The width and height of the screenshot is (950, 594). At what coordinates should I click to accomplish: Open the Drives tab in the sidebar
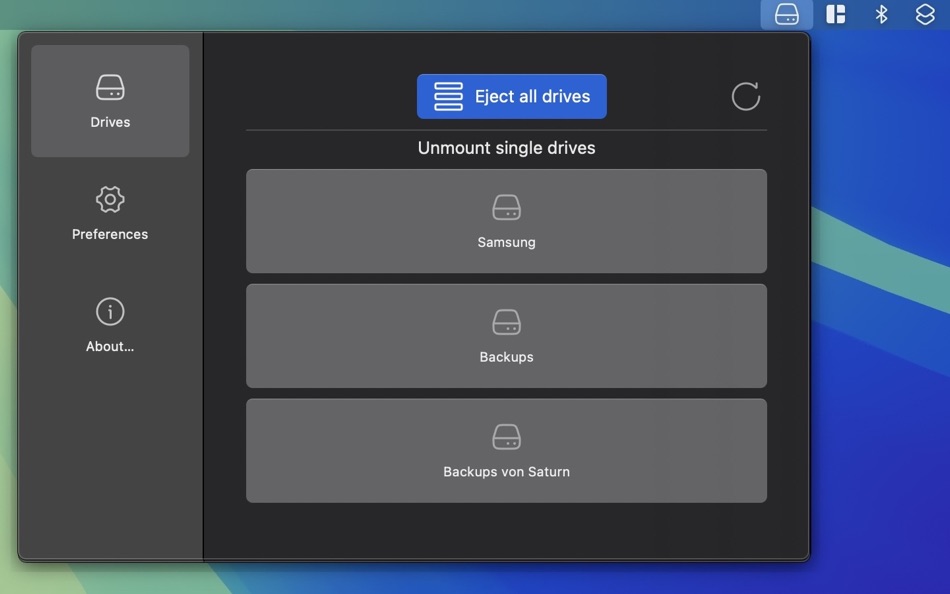point(110,101)
